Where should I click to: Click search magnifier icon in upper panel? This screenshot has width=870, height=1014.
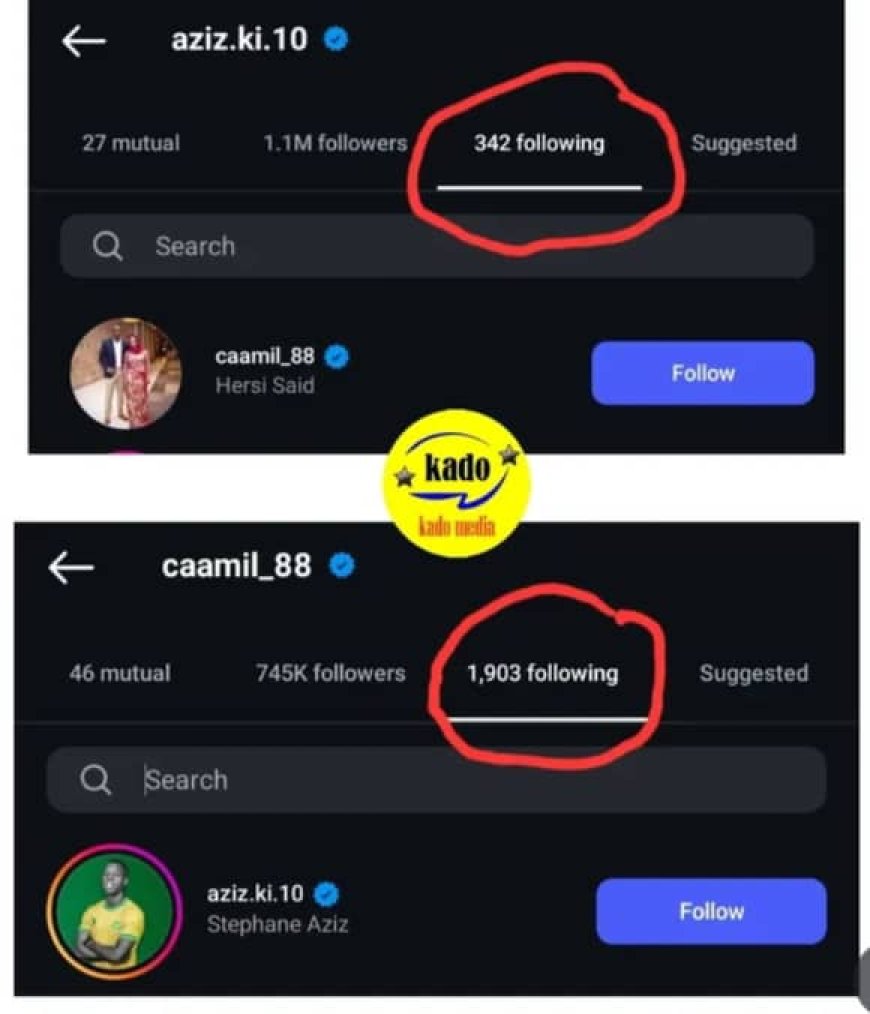click(x=107, y=246)
